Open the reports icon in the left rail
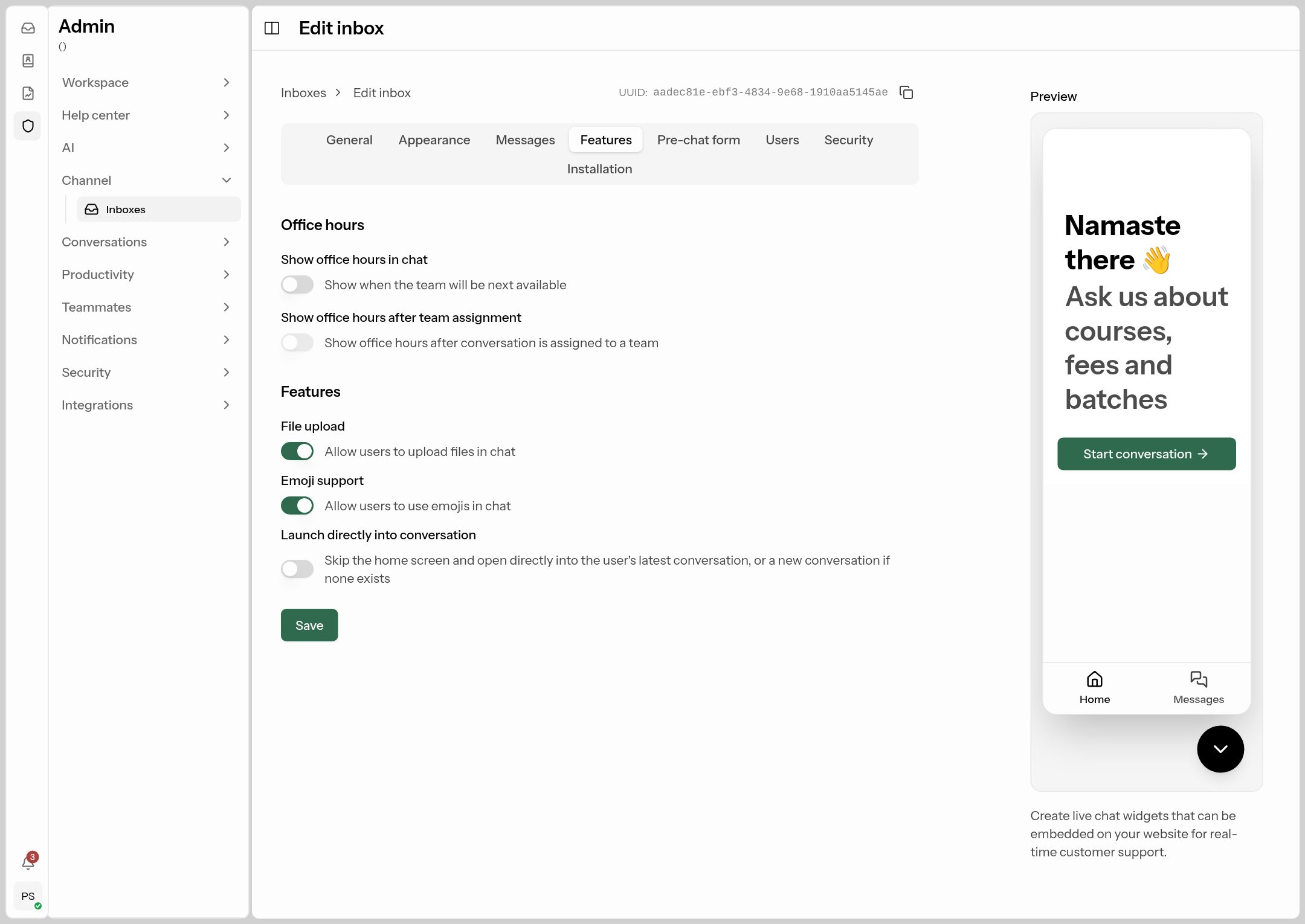The width and height of the screenshot is (1305, 924). pos(28,93)
